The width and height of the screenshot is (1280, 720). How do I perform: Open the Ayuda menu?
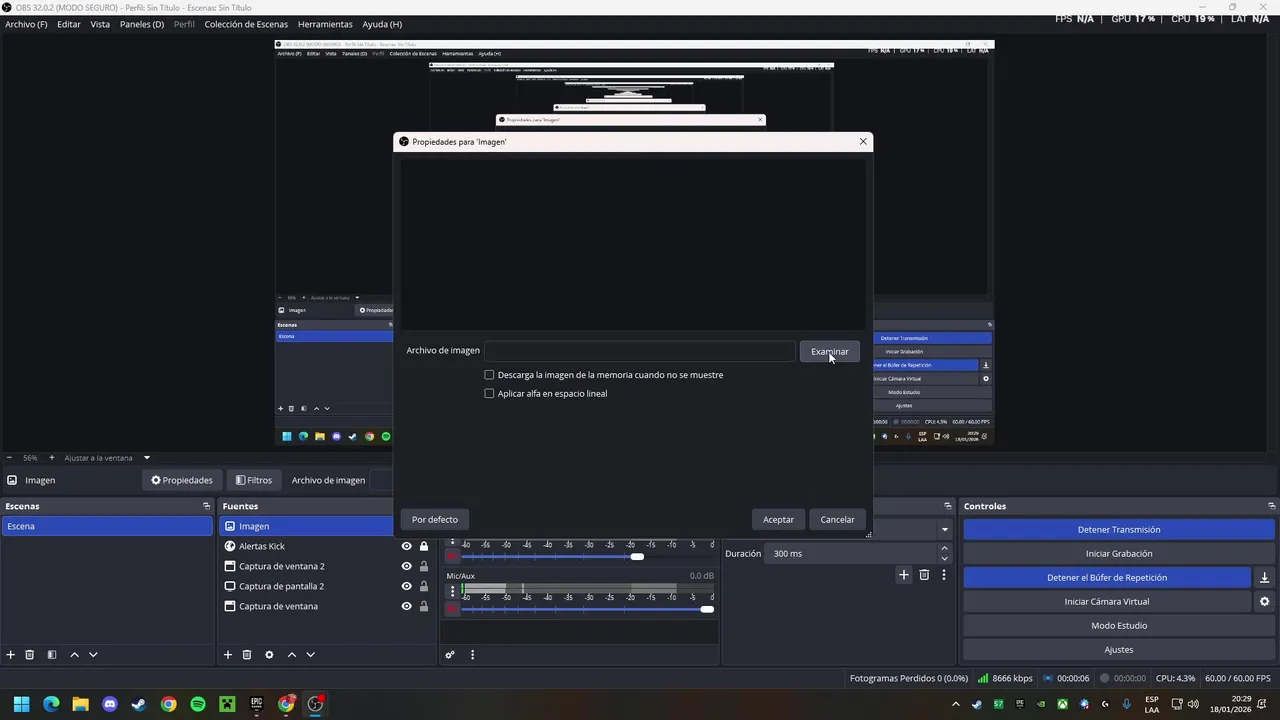click(x=382, y=24)
